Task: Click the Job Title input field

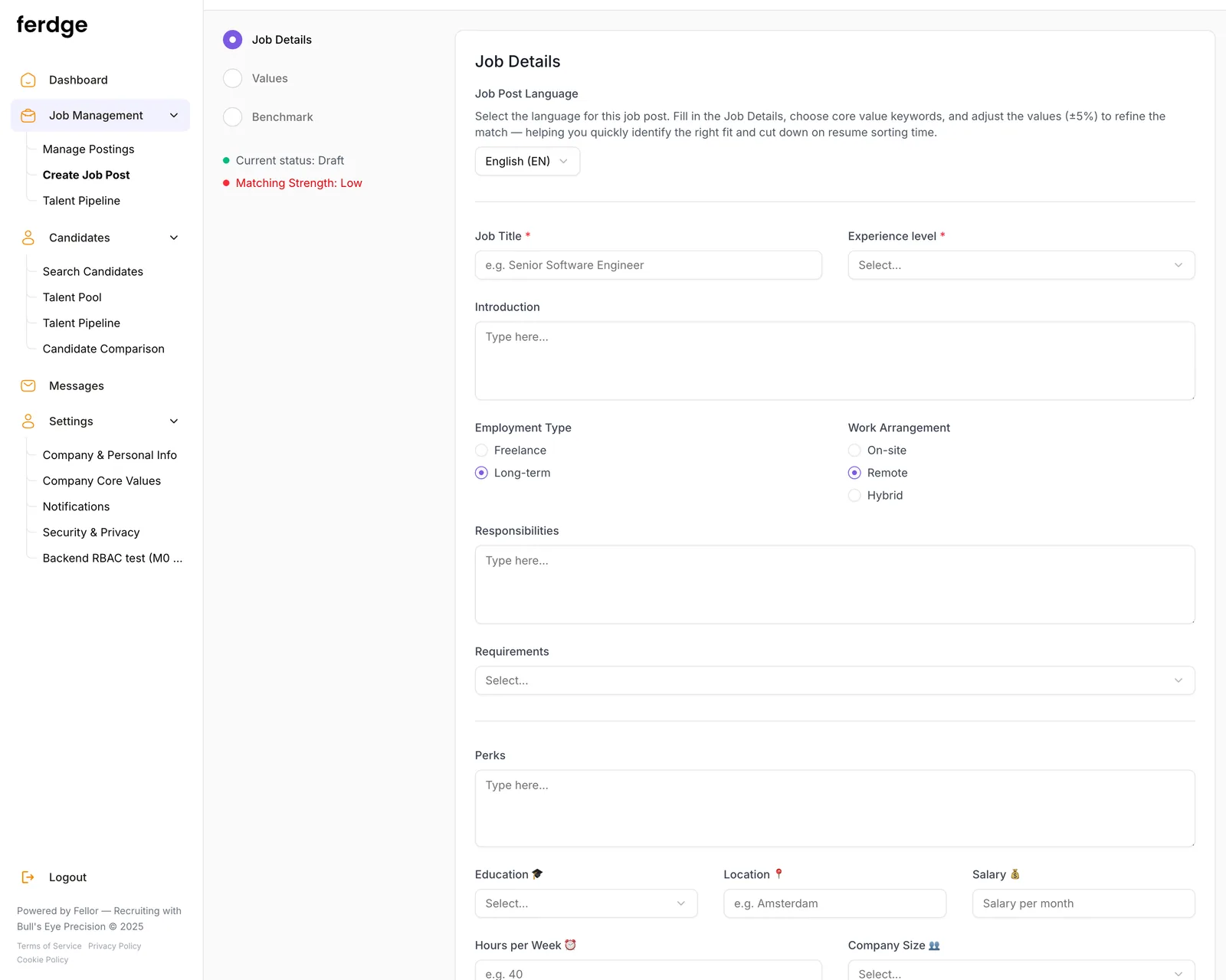Action: point(648,265)
